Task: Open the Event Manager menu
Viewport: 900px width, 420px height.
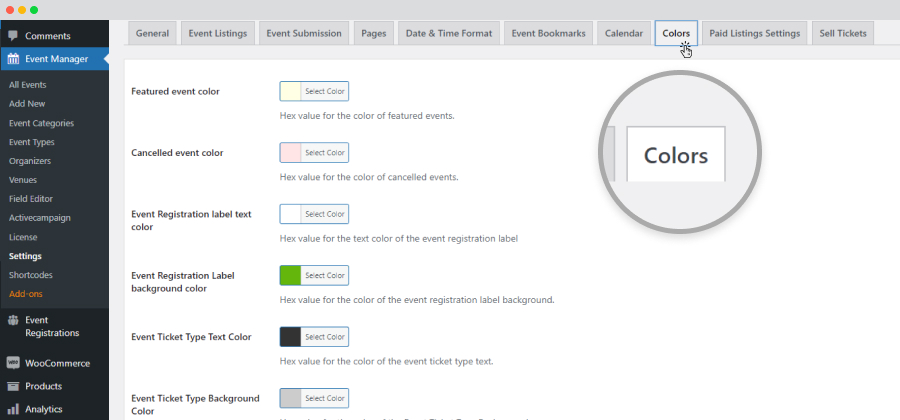Action: pyautogui.click(x=55, y=59)
